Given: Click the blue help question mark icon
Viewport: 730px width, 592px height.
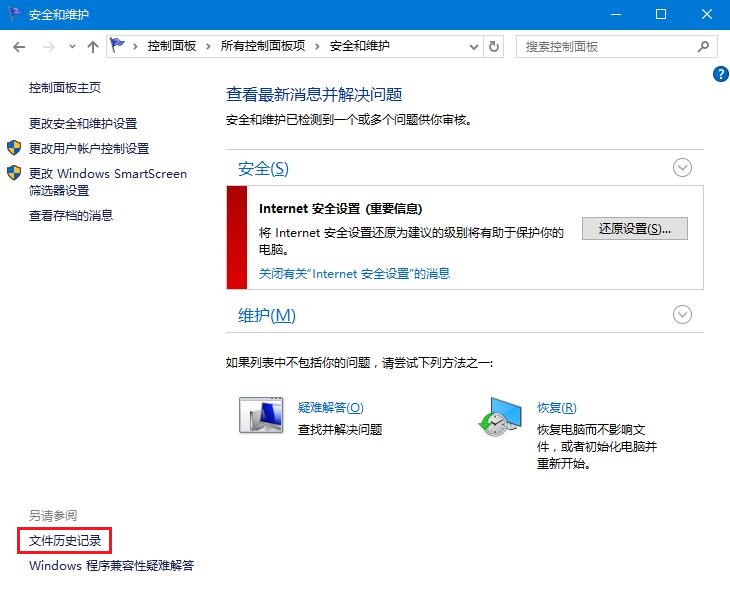Looking at the screenshot, I should click(x=720, y=74).
